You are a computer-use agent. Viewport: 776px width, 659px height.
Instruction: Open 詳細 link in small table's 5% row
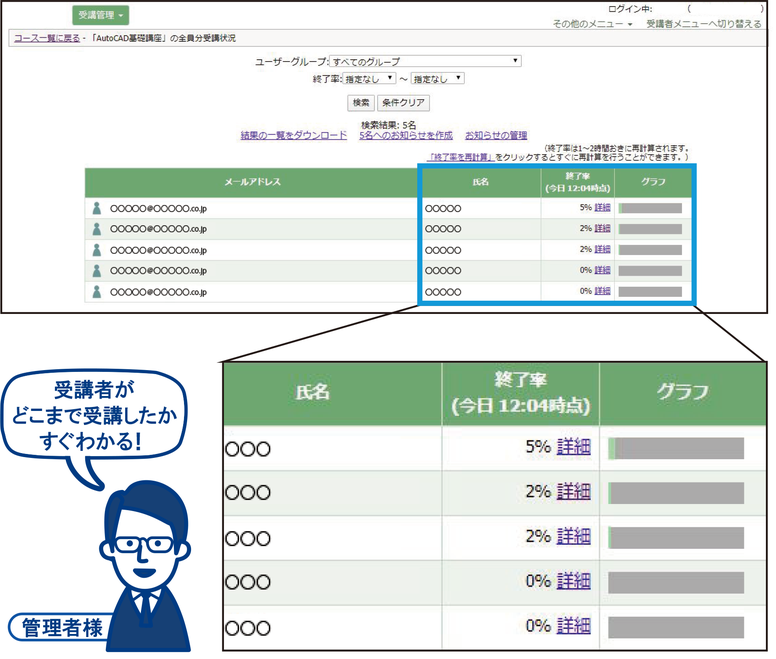(602, 207)
